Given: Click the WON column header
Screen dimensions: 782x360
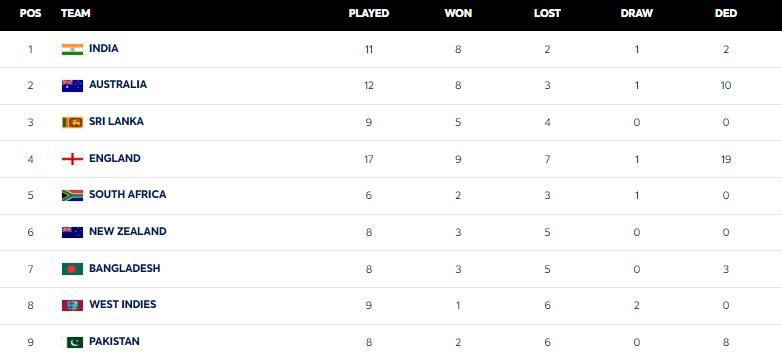Looking at the screenshot, I should pyautogui.click(x=458, y=13).
